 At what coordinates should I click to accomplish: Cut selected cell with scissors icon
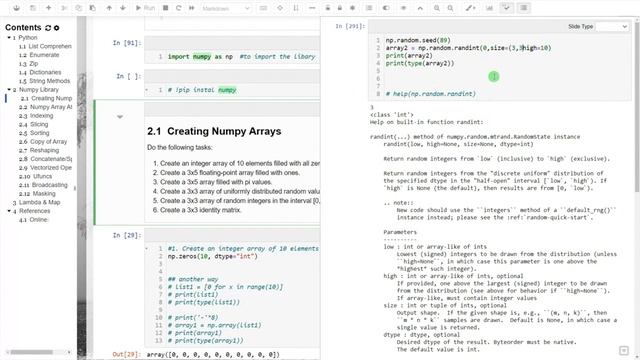(64, 8)
